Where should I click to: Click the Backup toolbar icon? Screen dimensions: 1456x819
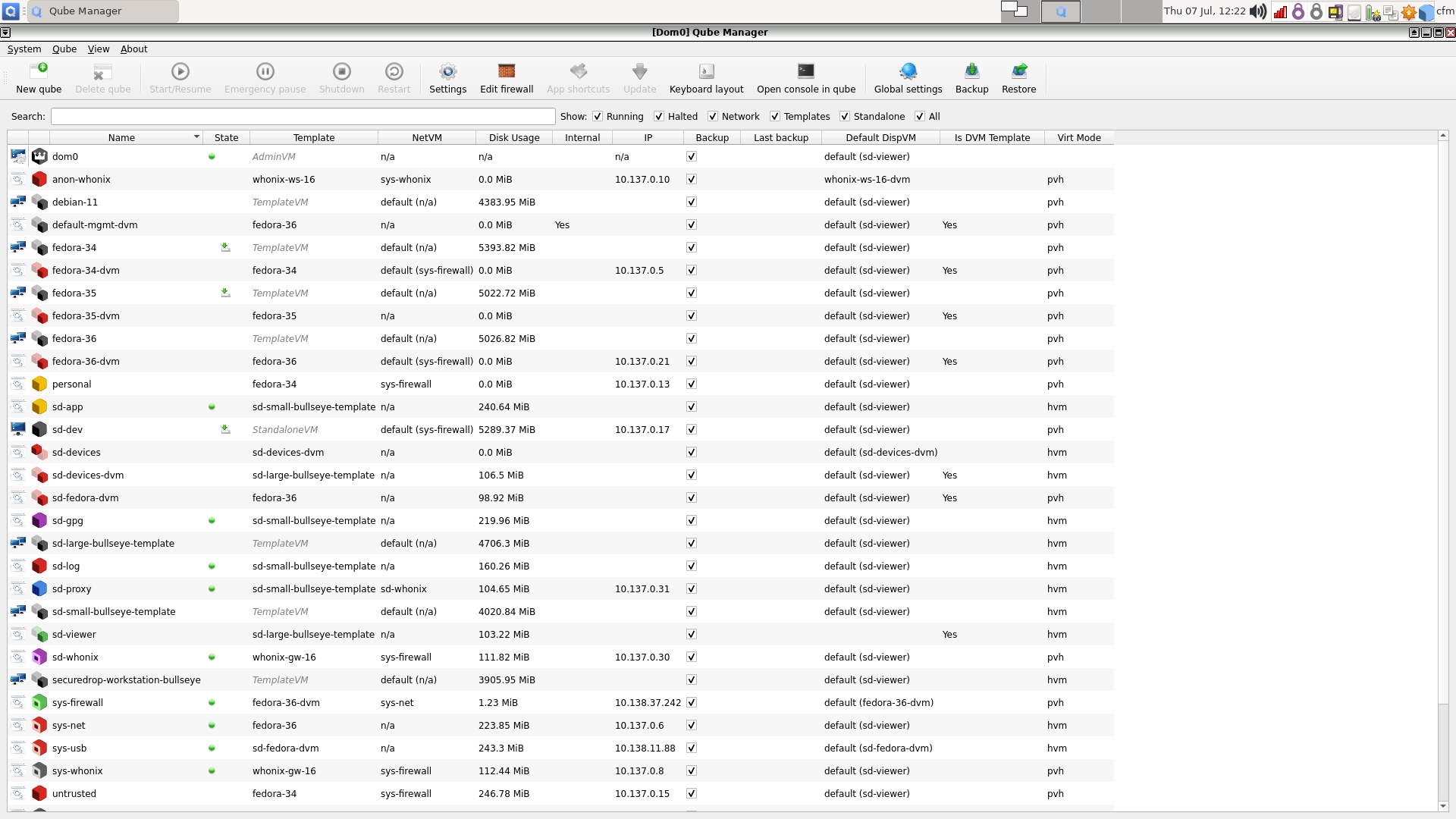[x=971, y=72]
